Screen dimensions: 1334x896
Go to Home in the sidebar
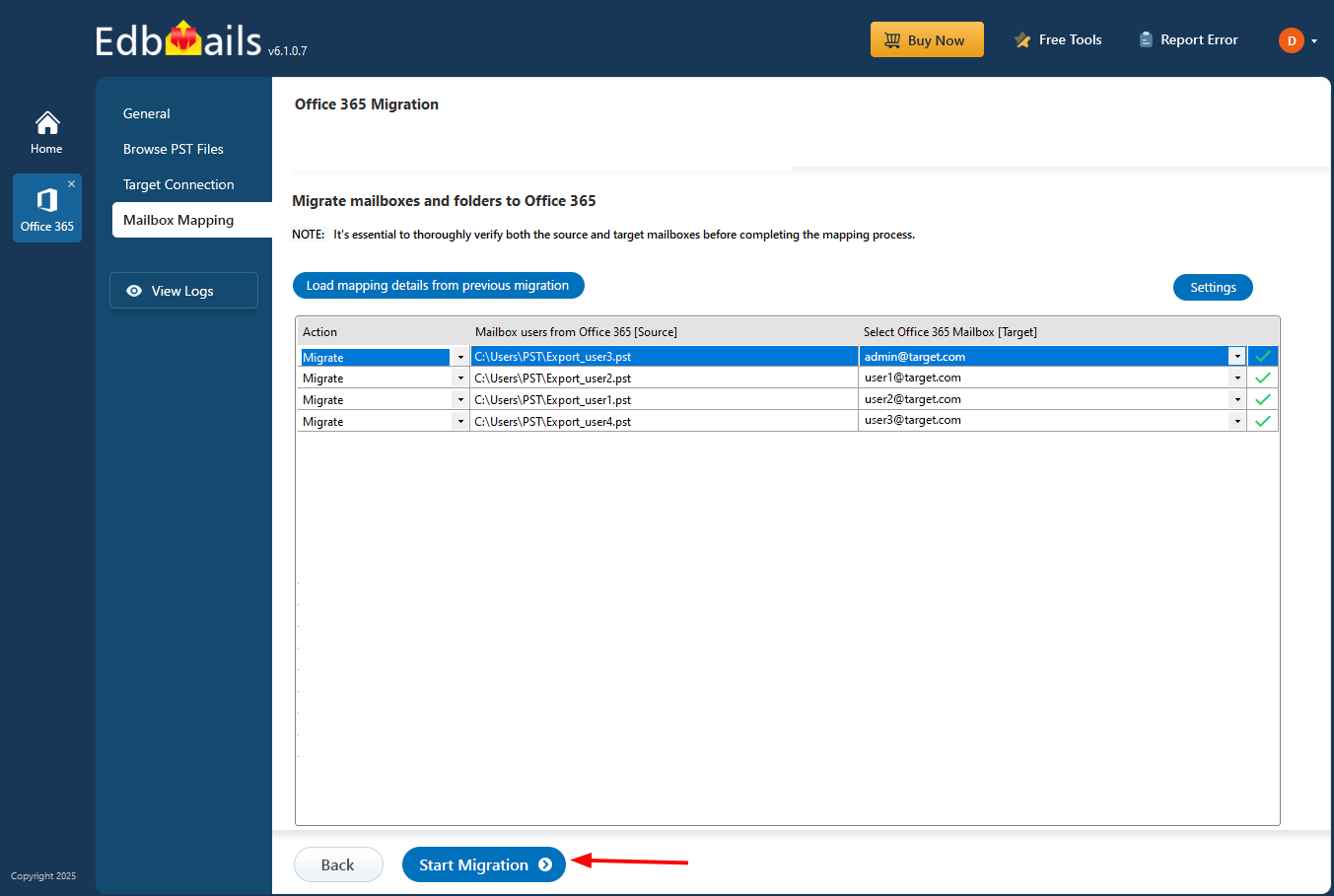click(46, 132)
